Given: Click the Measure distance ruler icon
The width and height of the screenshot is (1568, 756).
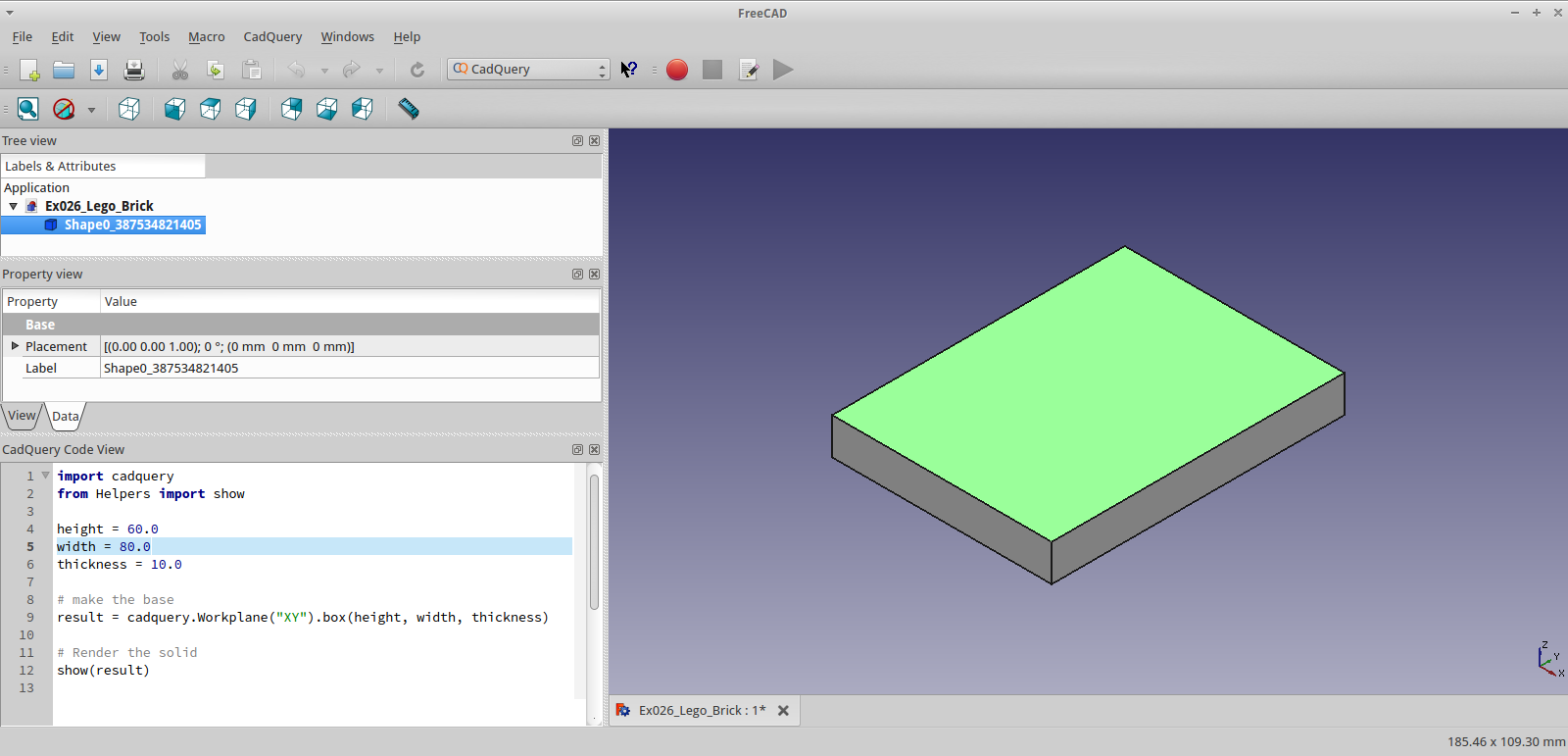Looking at the screenshot, I should click(x=409, y=109).
